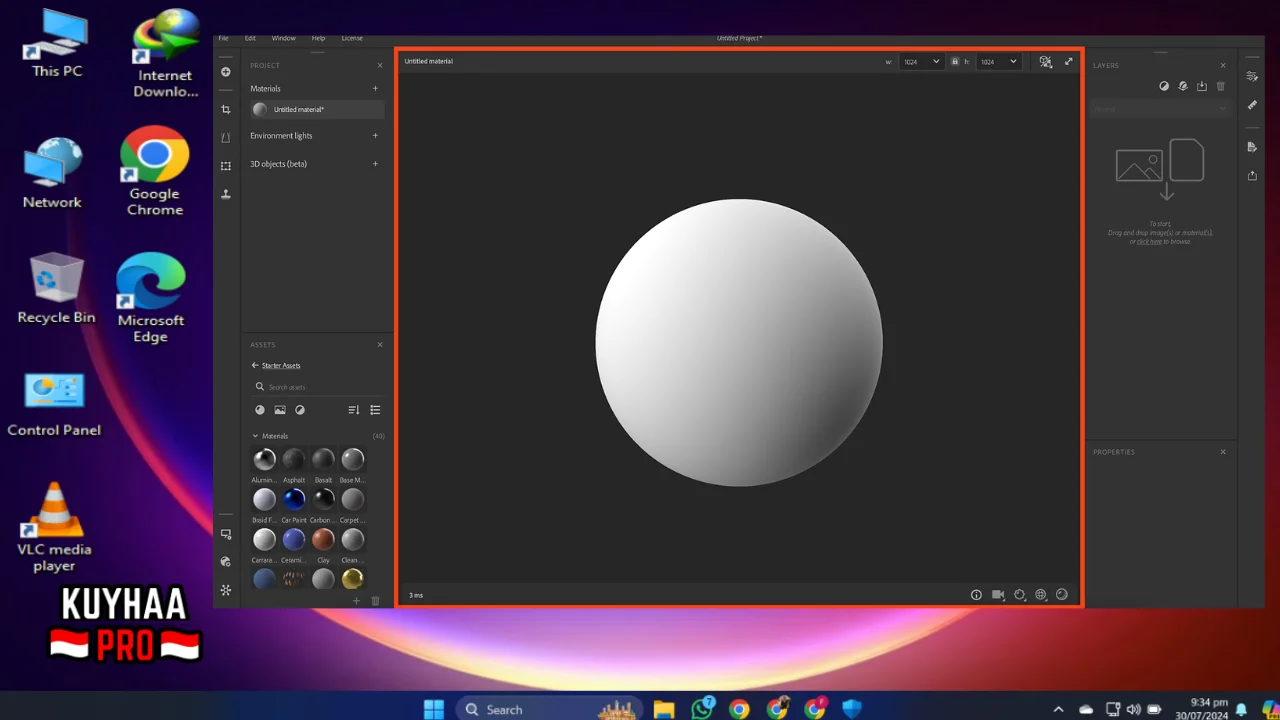Click the create new circle-plus icon in left toolbar
Viewport: 1280px width, 720px height.
click(226, 72)
